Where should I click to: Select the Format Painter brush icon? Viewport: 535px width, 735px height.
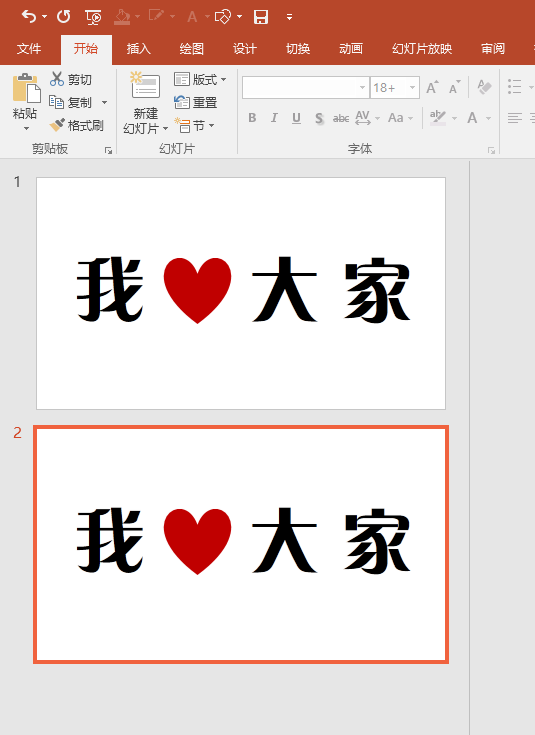[x=57, y=125]
